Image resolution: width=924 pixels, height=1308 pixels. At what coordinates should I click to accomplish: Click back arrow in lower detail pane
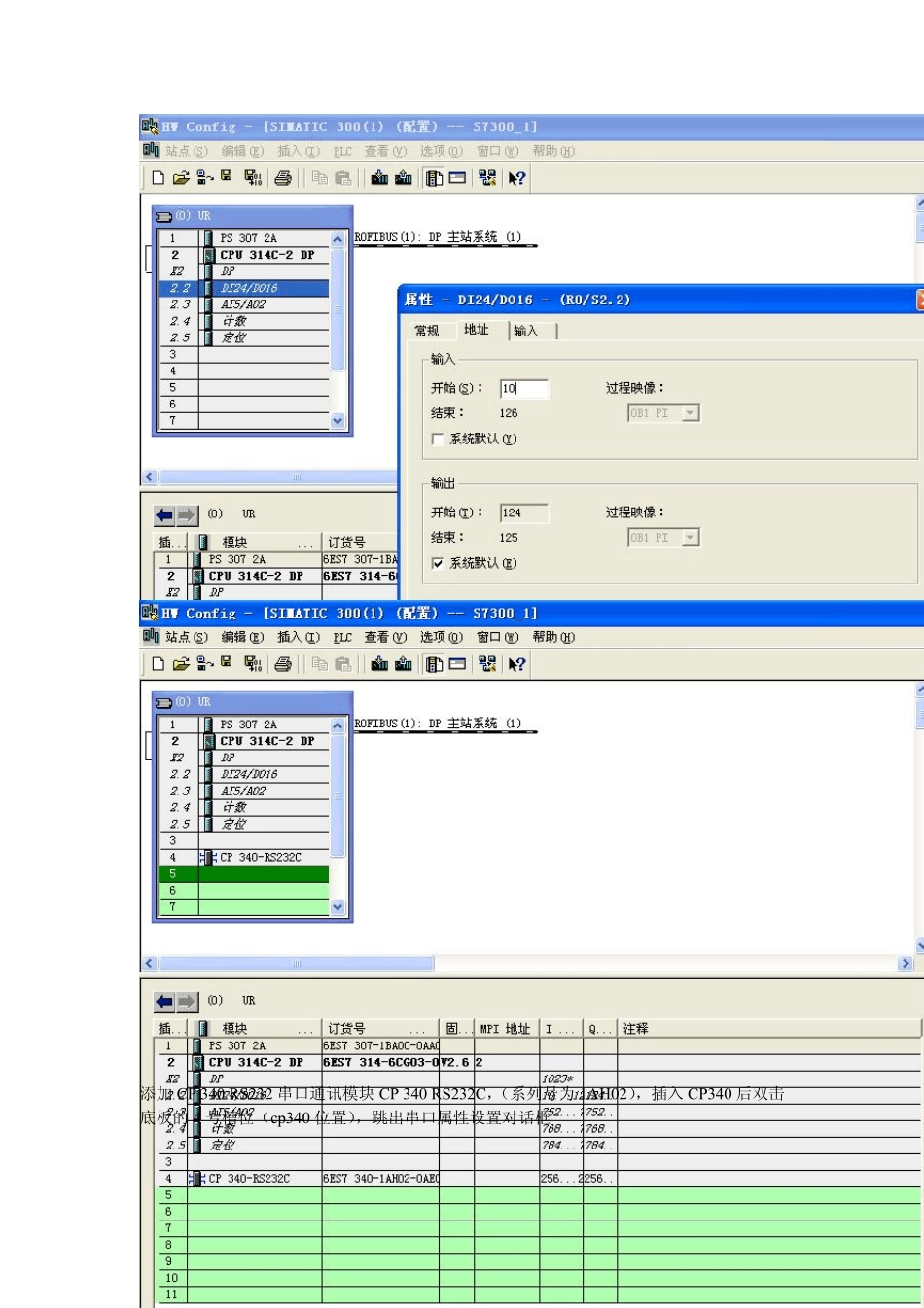(x=164, y=1001)
